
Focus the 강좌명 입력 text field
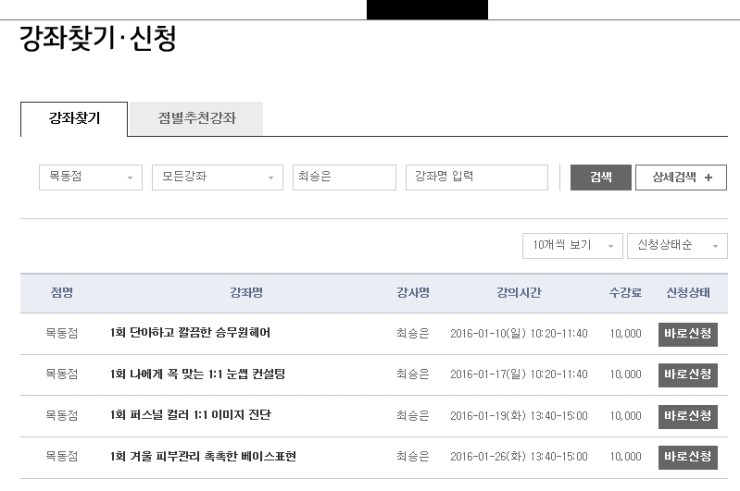(477, 178)
